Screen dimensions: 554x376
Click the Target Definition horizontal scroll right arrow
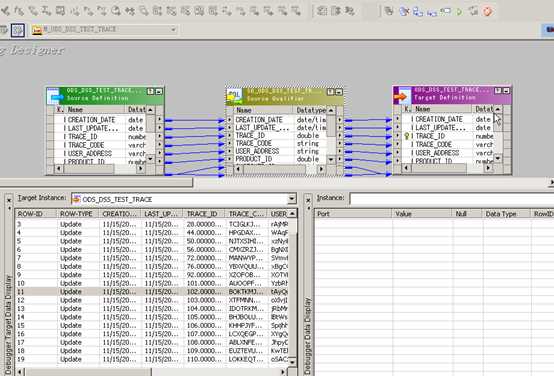point(489,168)
